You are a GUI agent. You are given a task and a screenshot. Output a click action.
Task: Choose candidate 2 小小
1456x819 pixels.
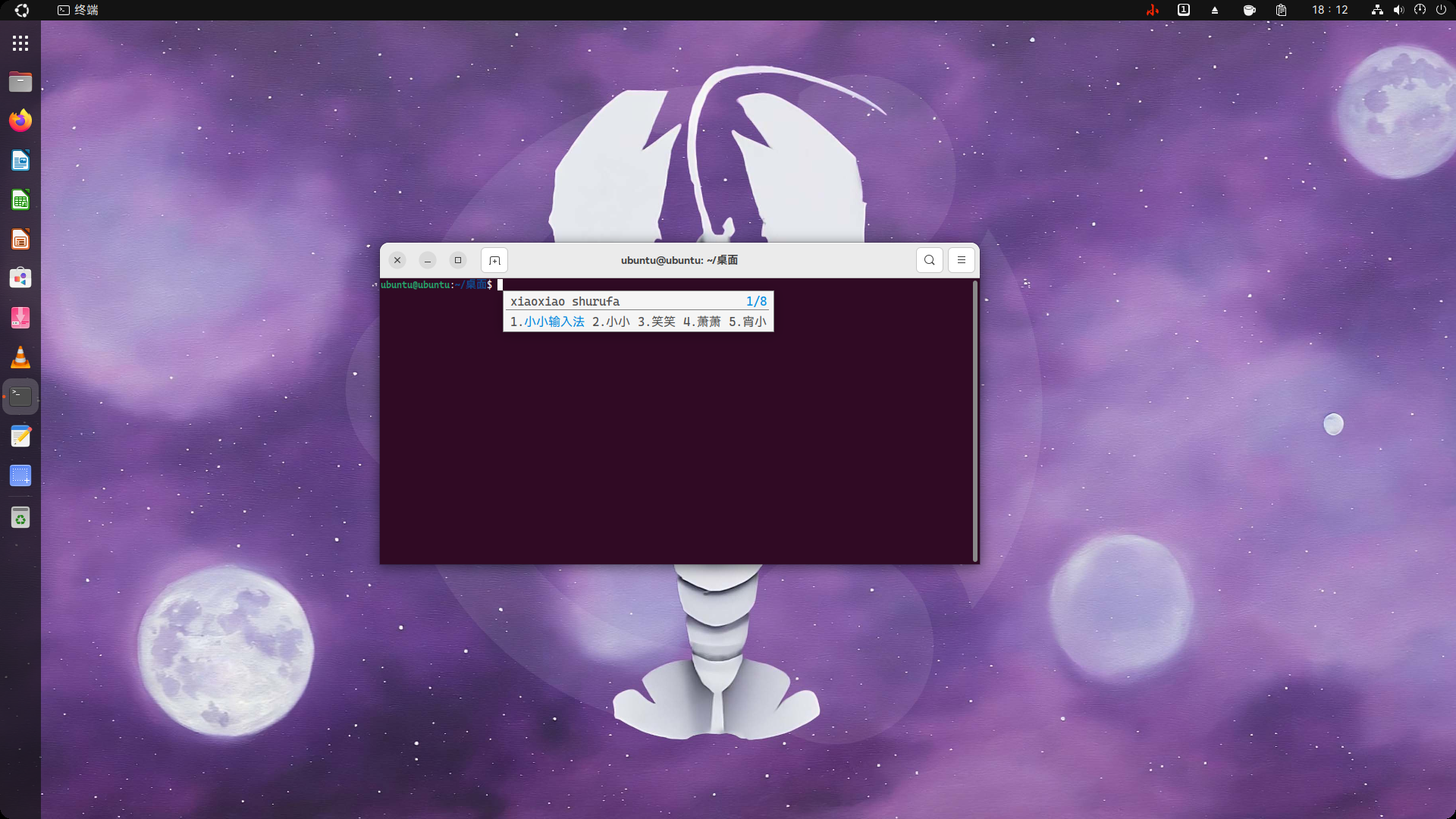click(611, 322)
